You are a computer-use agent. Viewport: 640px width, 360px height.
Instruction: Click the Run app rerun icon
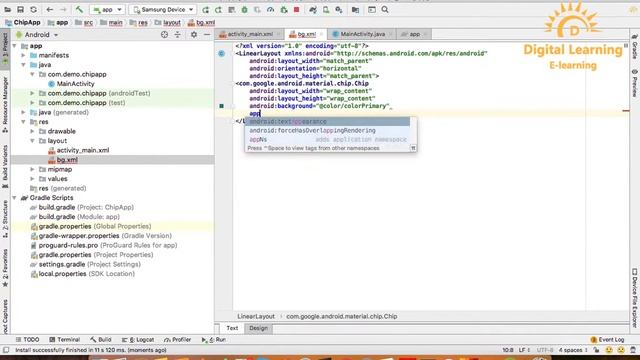205,9
